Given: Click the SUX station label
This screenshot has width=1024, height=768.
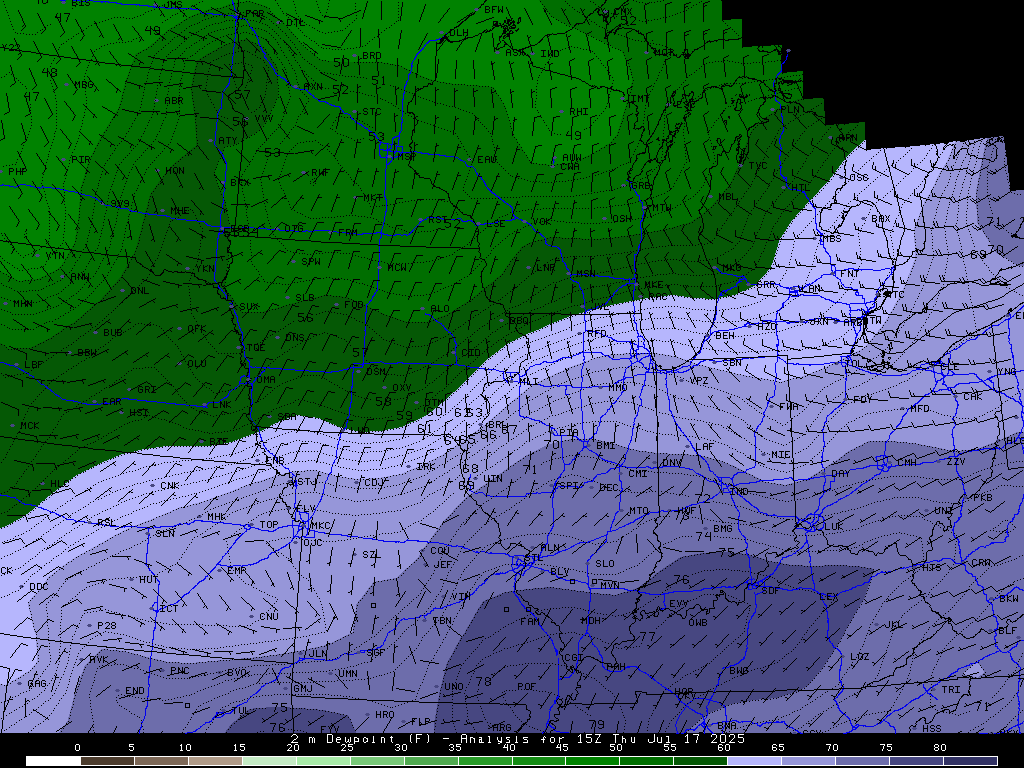Looking at the screenshot, I should (x=249, y=306).
